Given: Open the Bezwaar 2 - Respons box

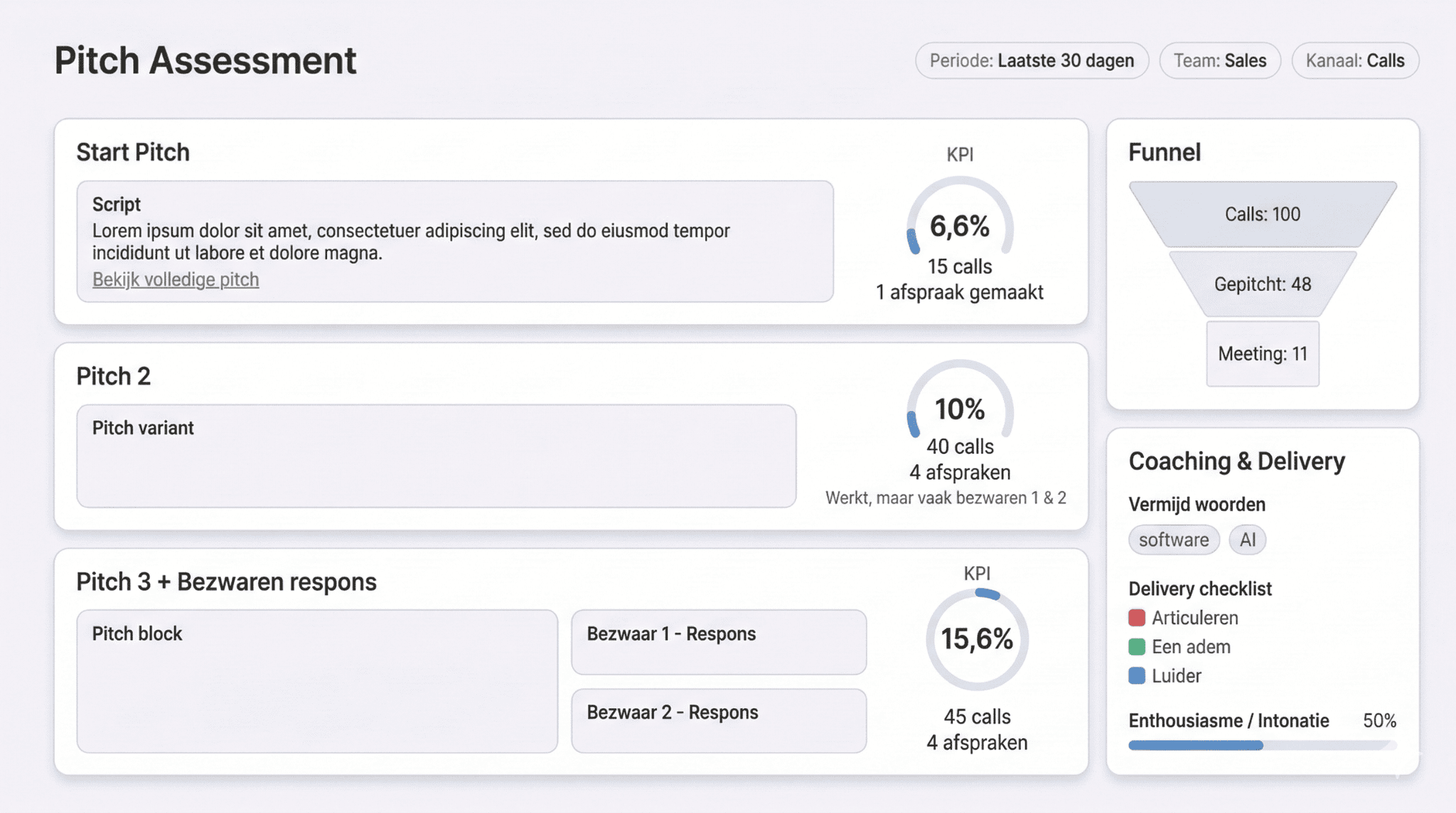Looking at the screenshot, I should tap(718, 720).
